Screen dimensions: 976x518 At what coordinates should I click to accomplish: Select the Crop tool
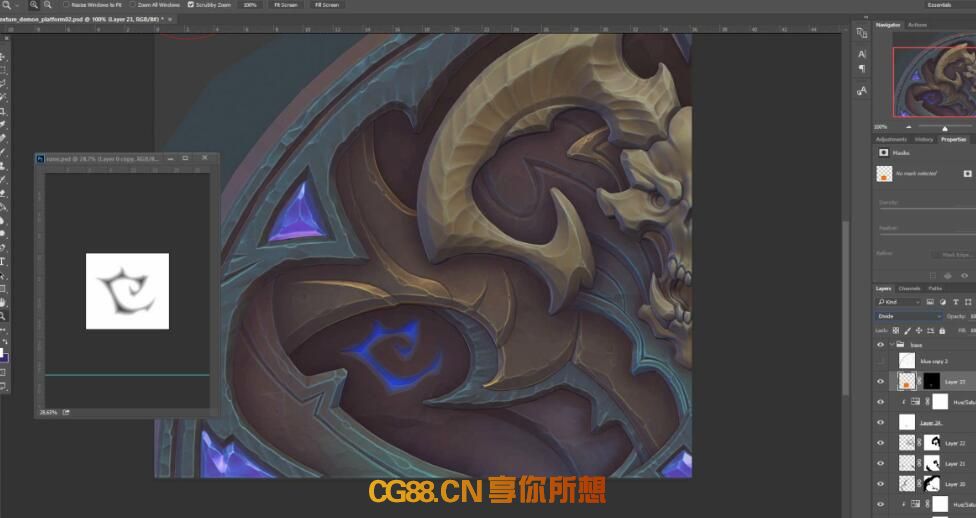[3, 111]
